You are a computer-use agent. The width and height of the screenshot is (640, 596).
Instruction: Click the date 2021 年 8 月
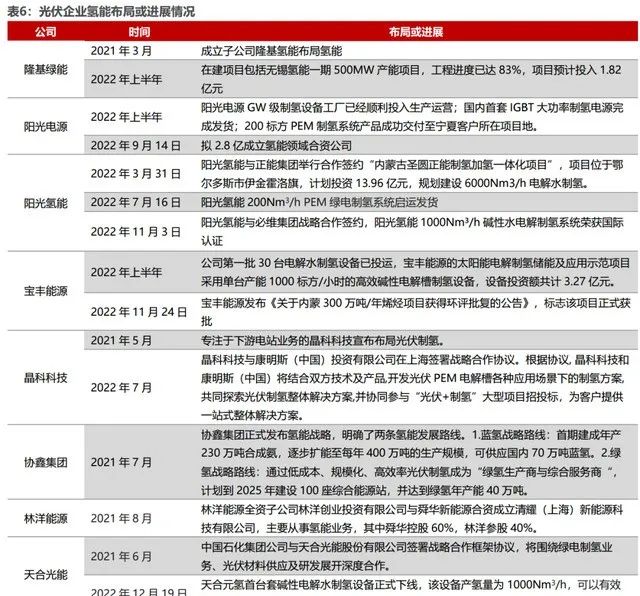click(x=121, y=518)
